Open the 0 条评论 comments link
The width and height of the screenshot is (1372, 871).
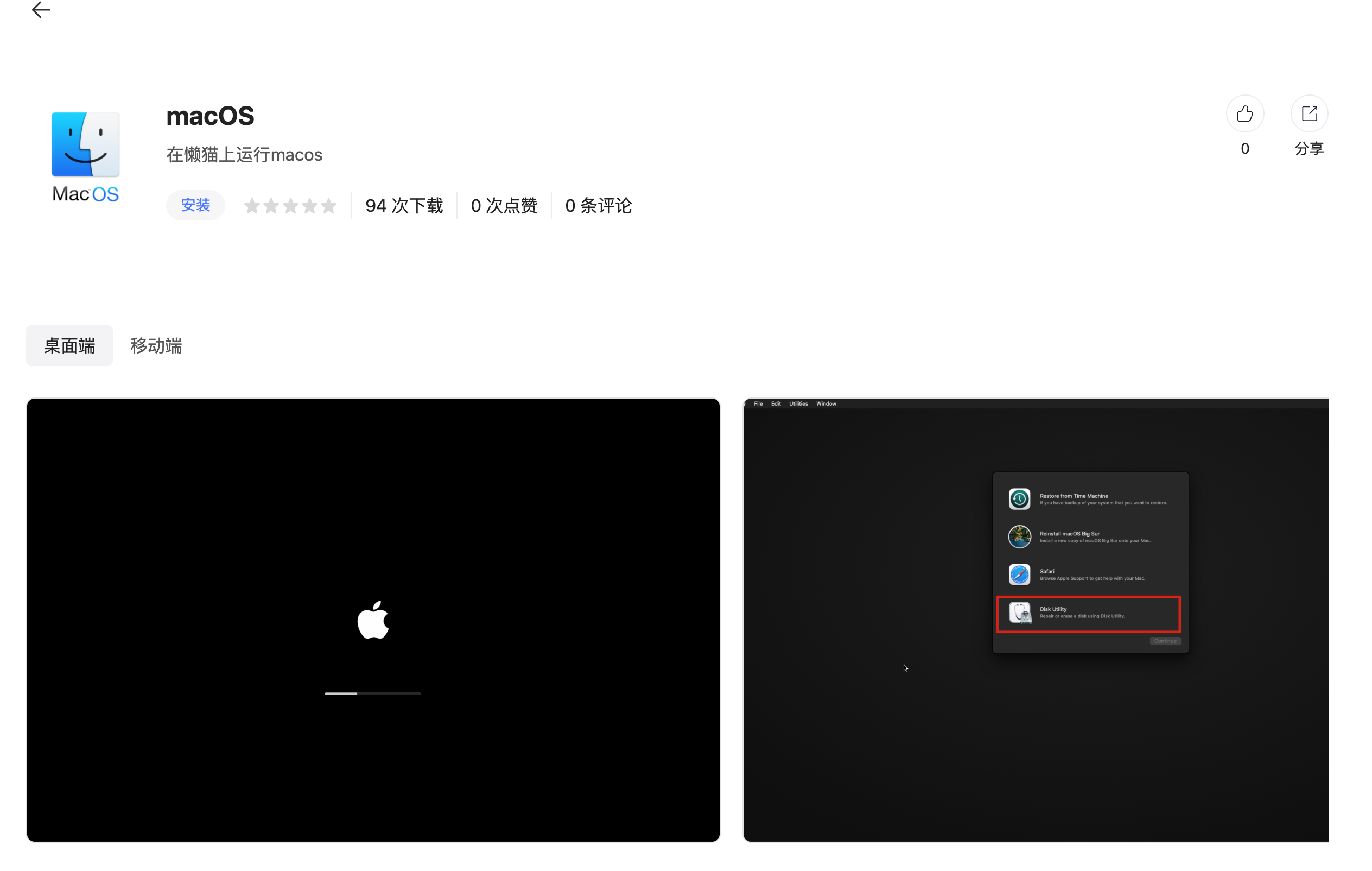coord(598,205)
